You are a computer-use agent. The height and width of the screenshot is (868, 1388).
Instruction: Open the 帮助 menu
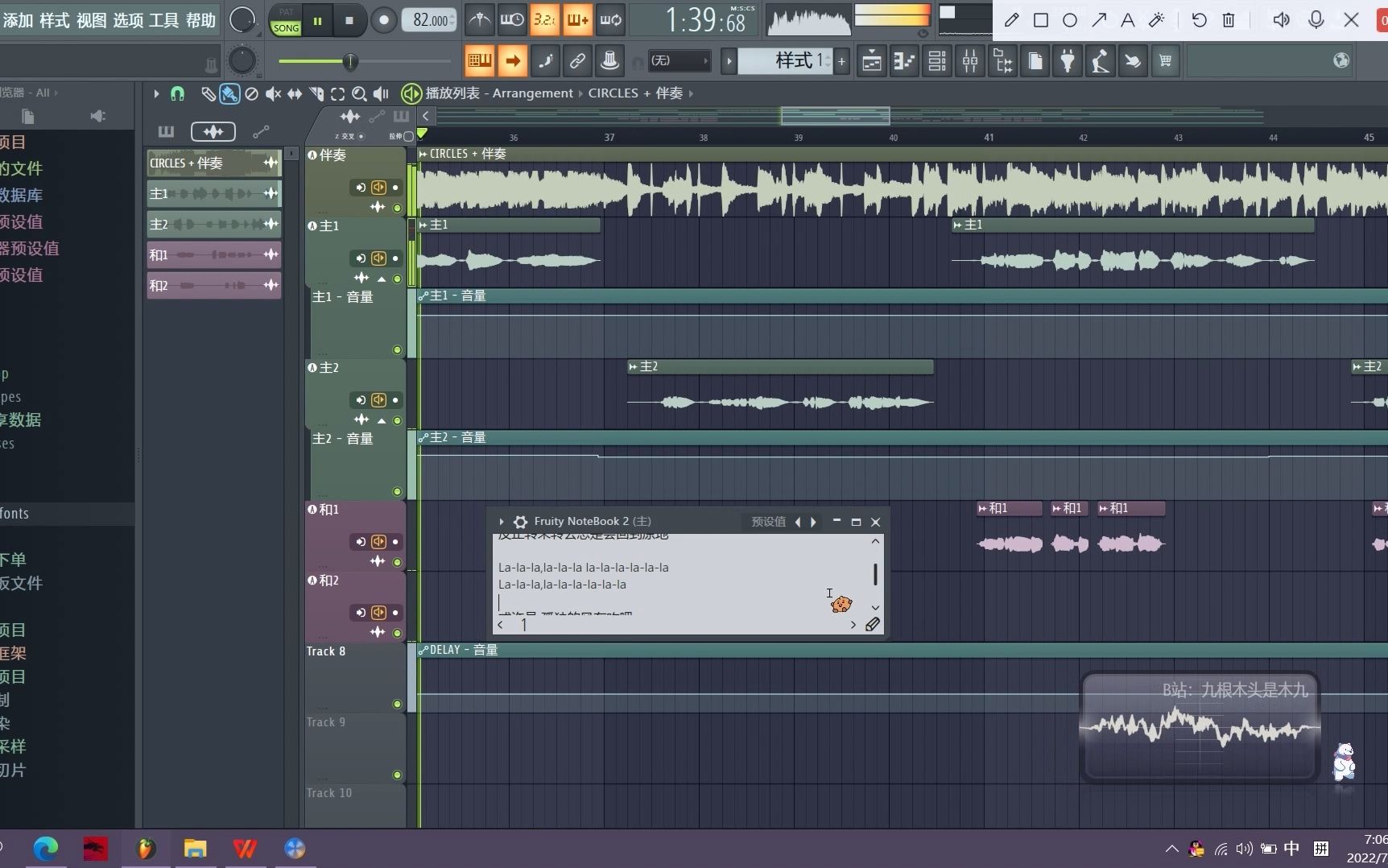point(201,20)
